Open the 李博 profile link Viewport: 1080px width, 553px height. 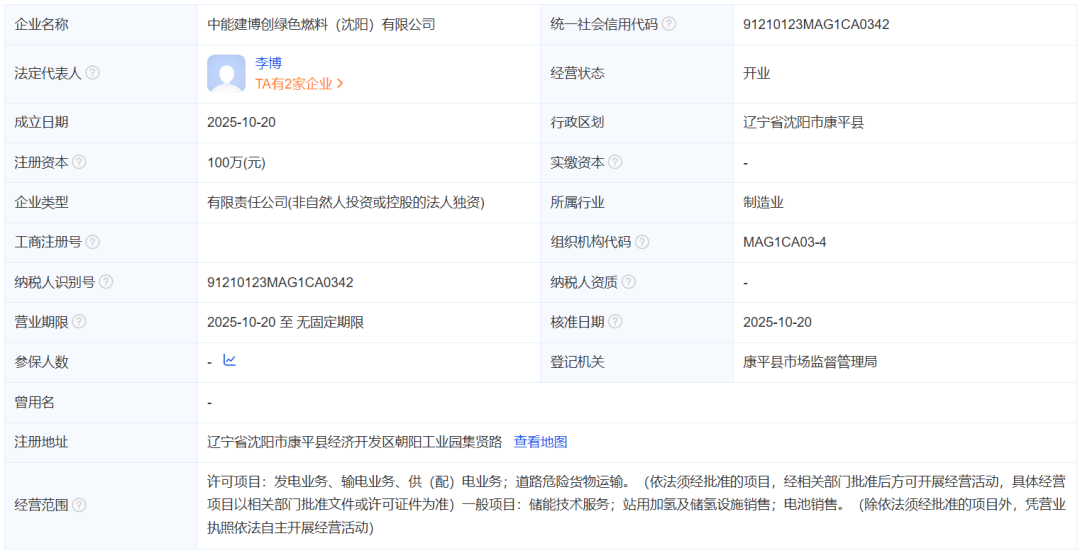click(268, 63)
